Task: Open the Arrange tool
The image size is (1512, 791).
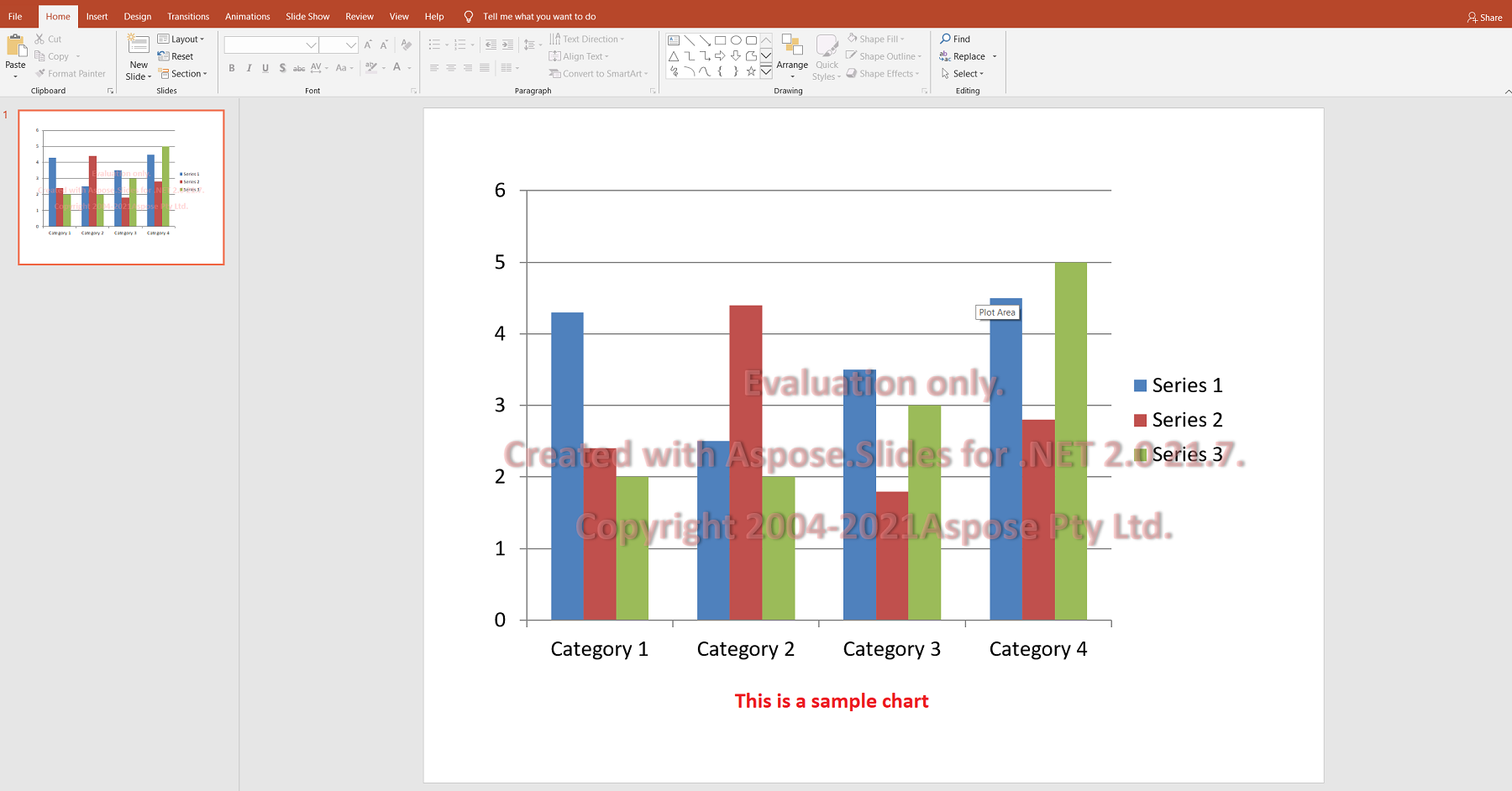Action: (792, 55)
